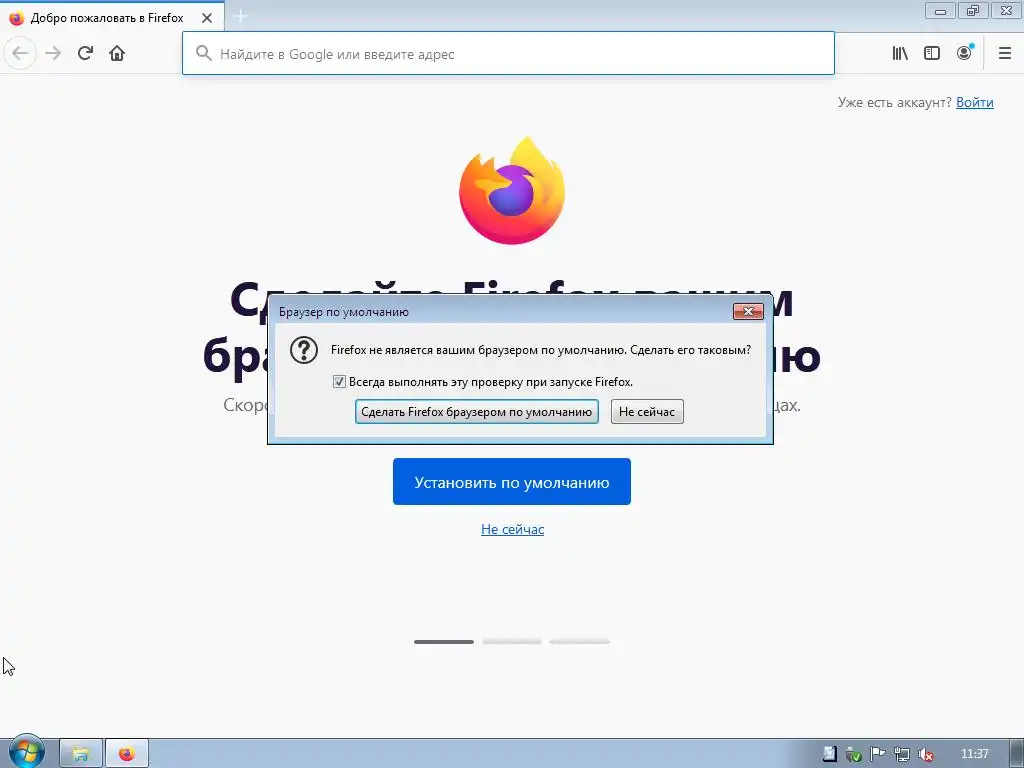This screenshot has height=768, width=1024.
Task: Jump to the second onboarding progress step
Action: 512,642
